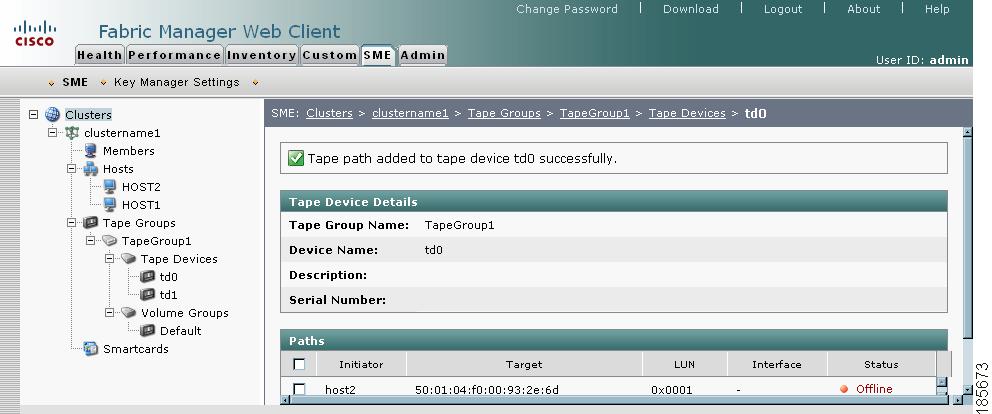
Task: Click the Target column header
Action: 524,364
